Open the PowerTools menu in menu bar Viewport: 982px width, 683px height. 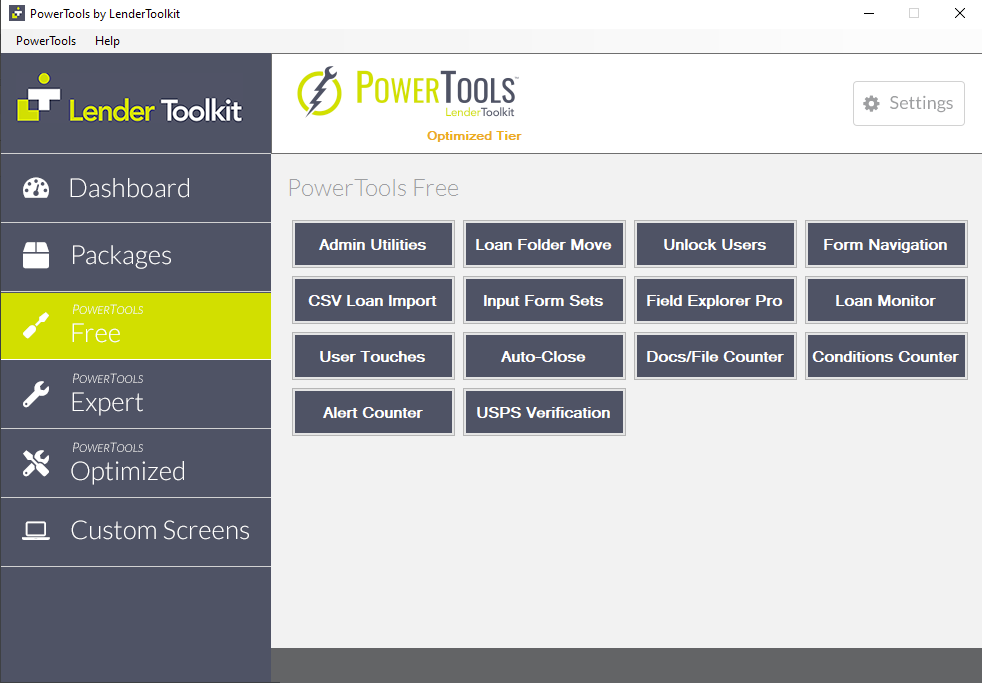(46, 41)
